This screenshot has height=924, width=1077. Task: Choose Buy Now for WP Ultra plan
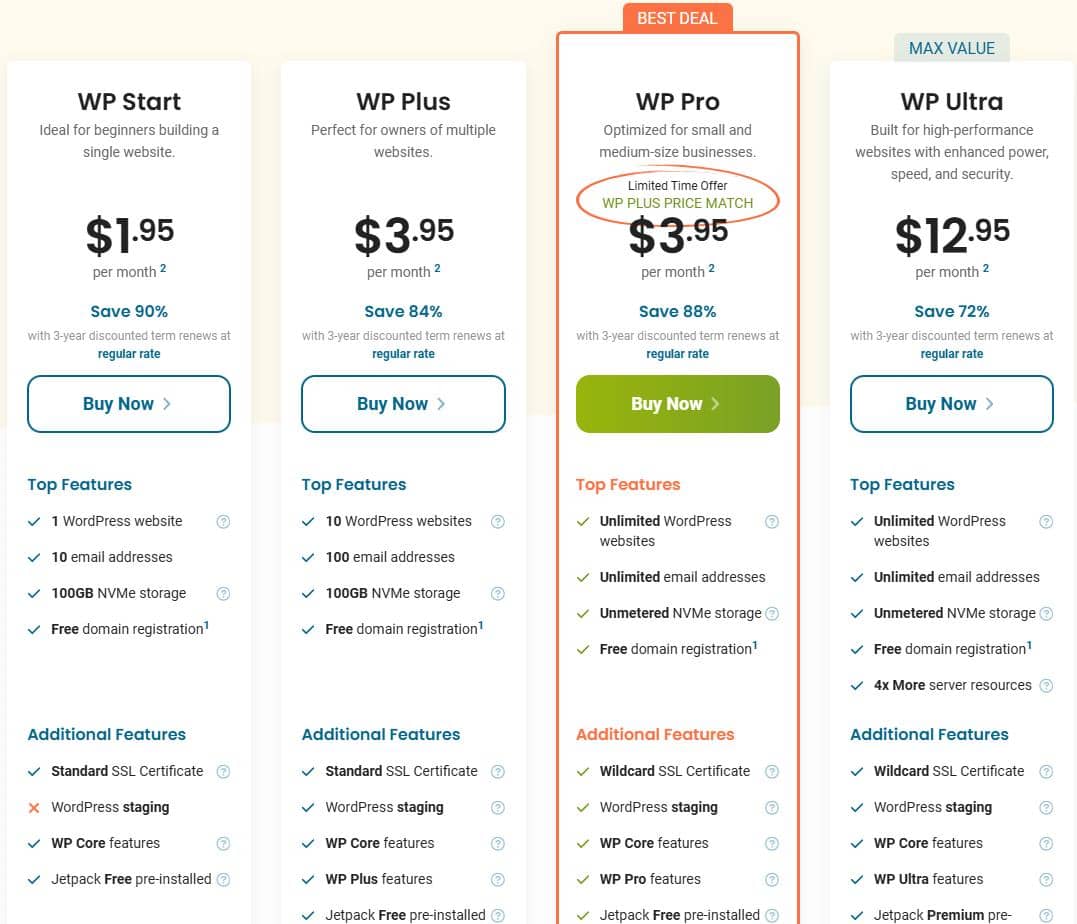[951, 404]
